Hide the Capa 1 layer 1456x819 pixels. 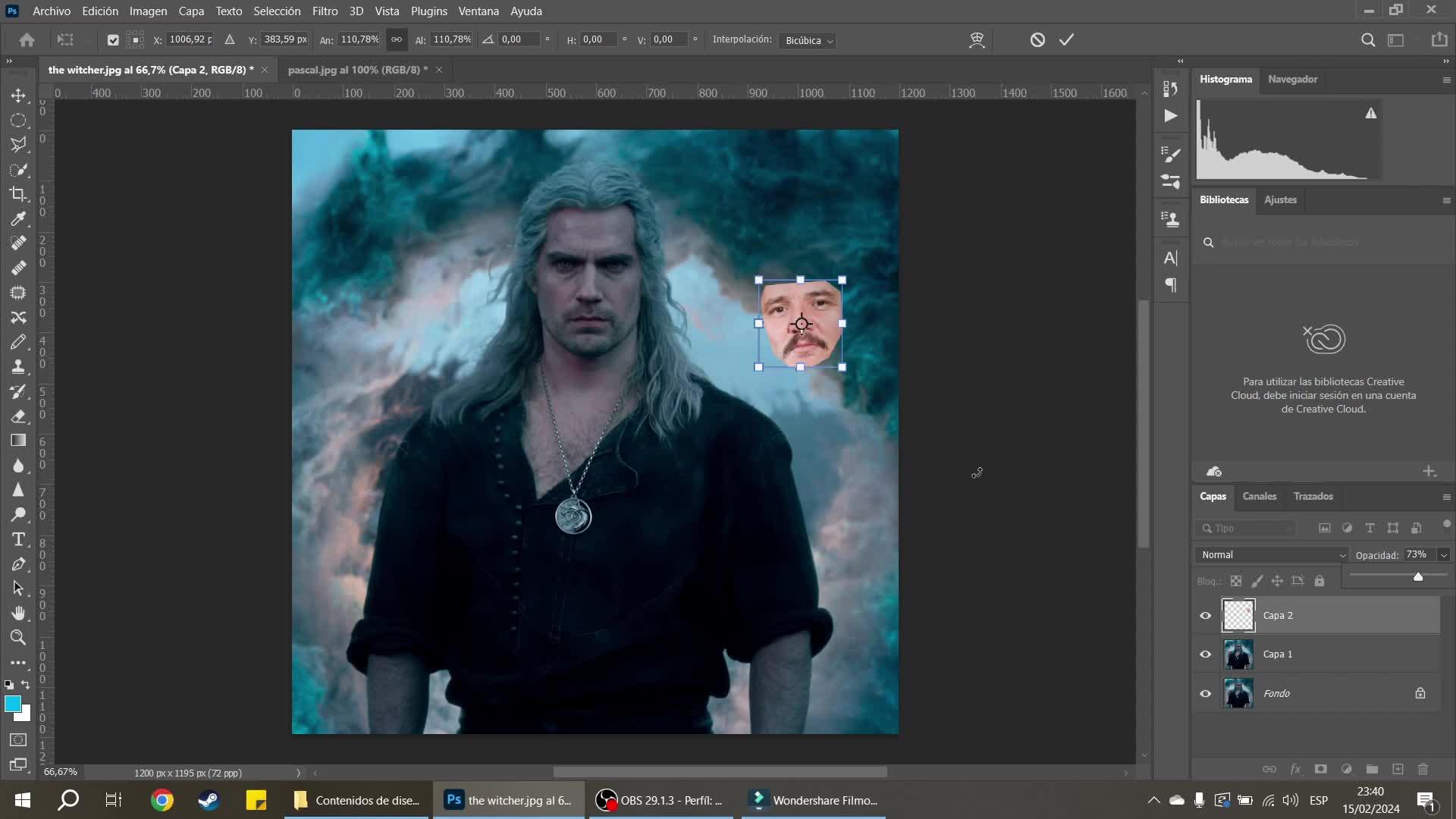[1205, 654]
